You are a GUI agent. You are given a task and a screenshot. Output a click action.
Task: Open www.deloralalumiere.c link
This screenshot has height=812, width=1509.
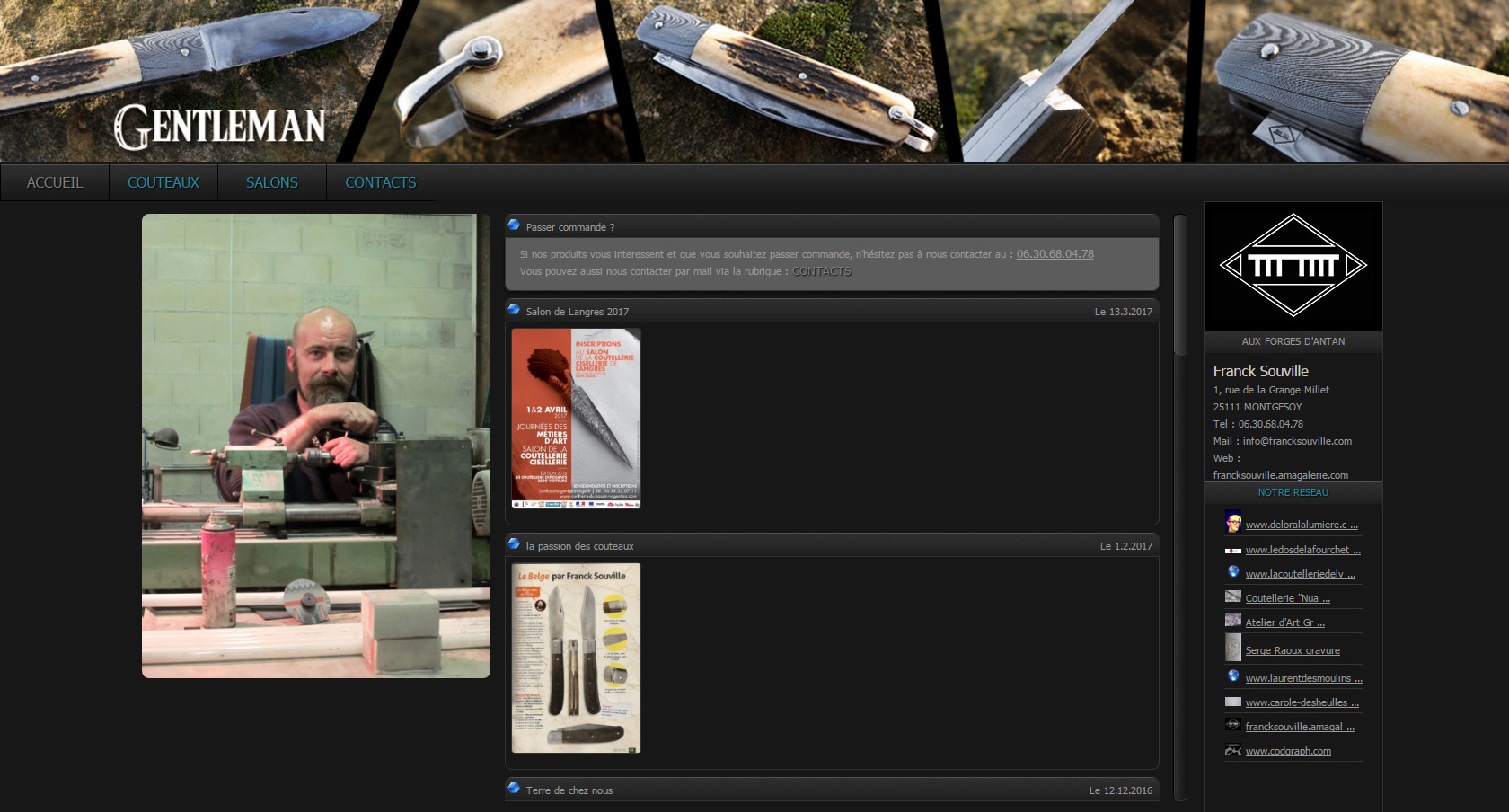1302,525
